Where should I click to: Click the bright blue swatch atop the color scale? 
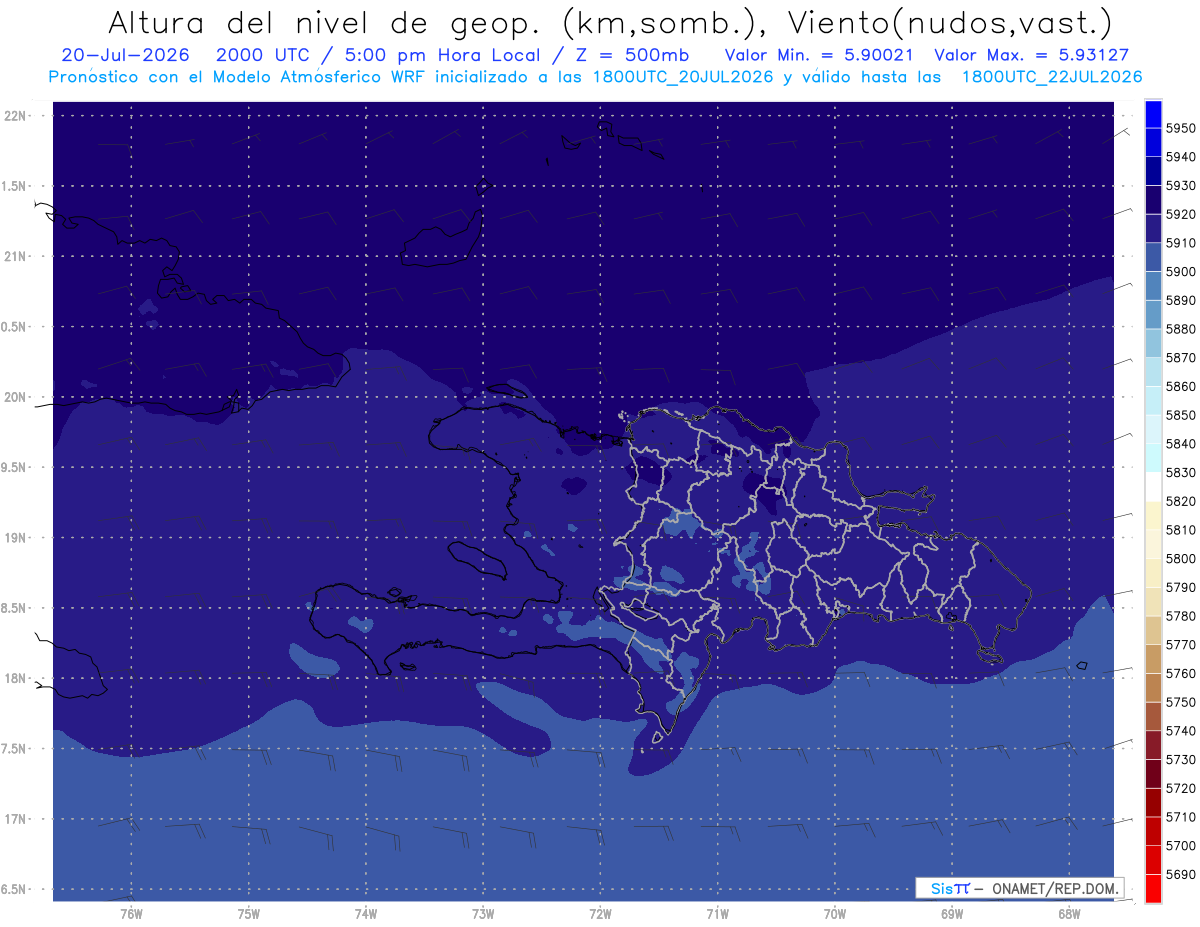pos(1153,113)
